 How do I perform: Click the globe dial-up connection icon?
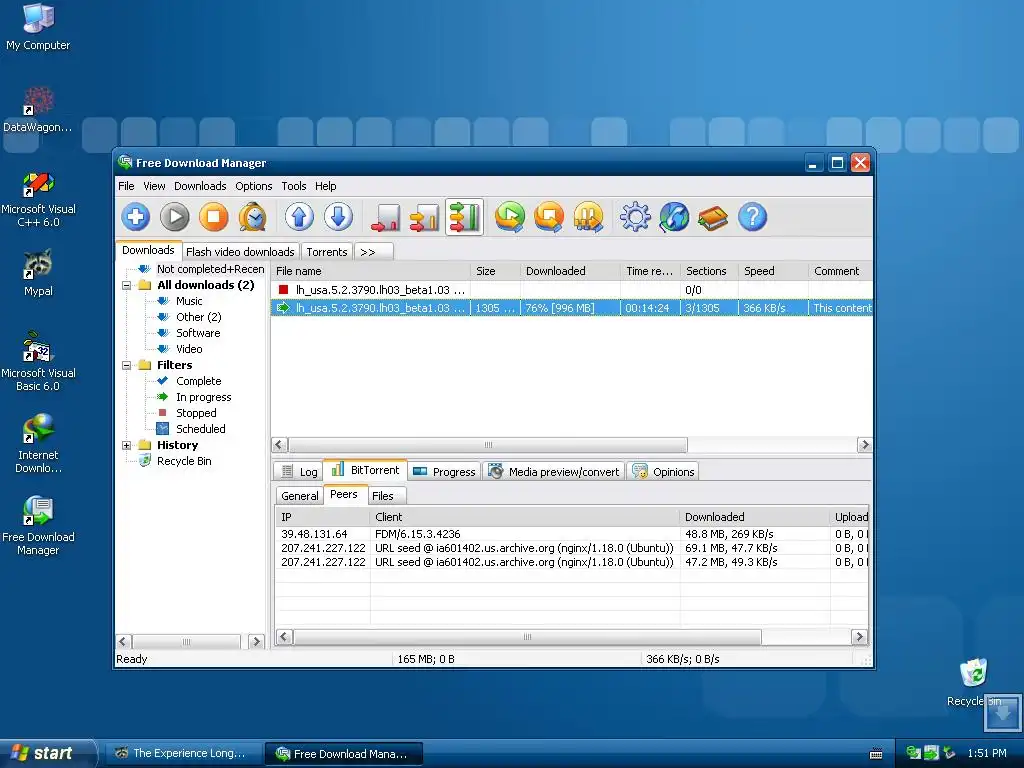(675, 217)
